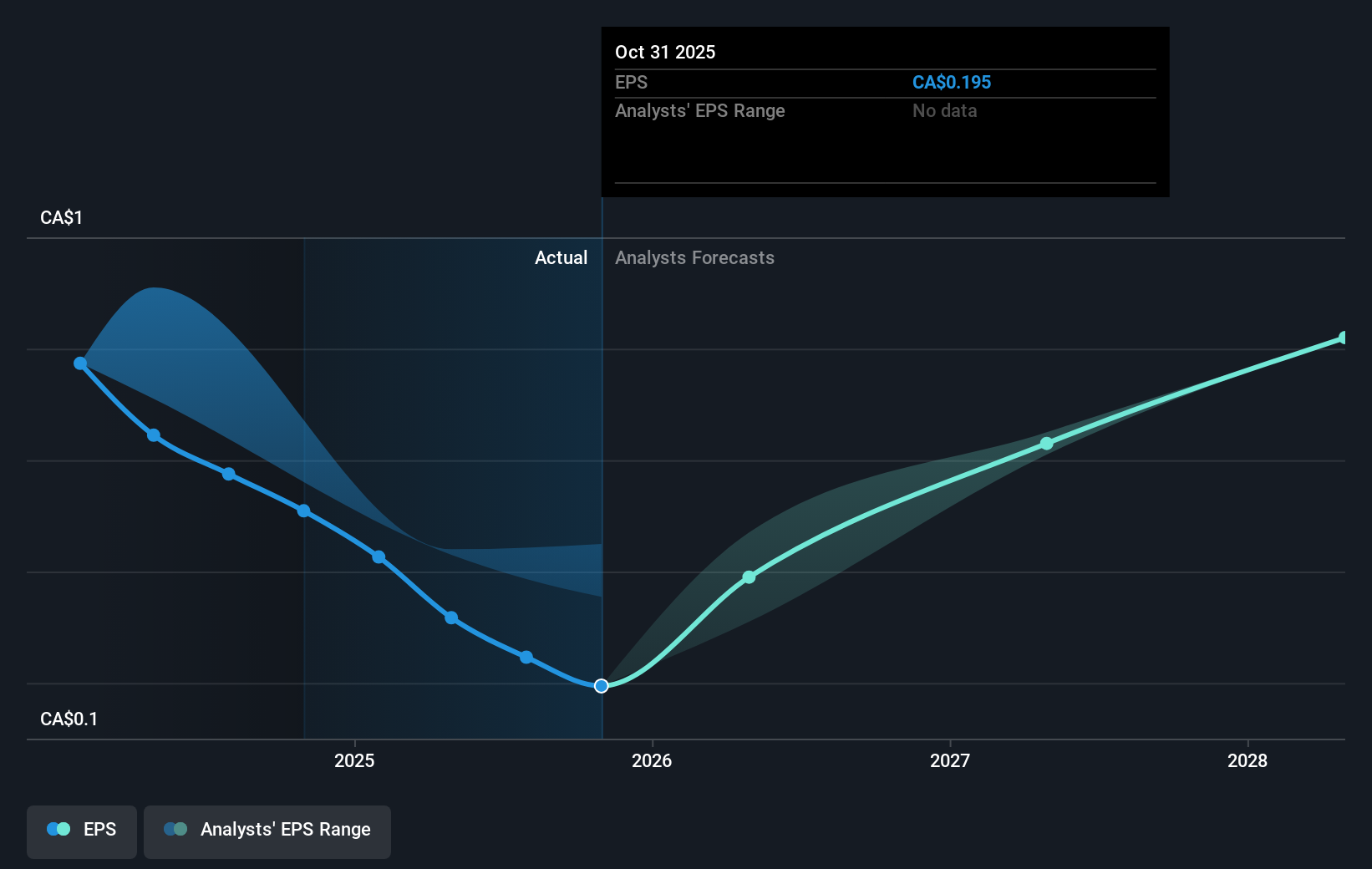
Task: Click the third EPS data point in mid-2024
Action: 229,475
